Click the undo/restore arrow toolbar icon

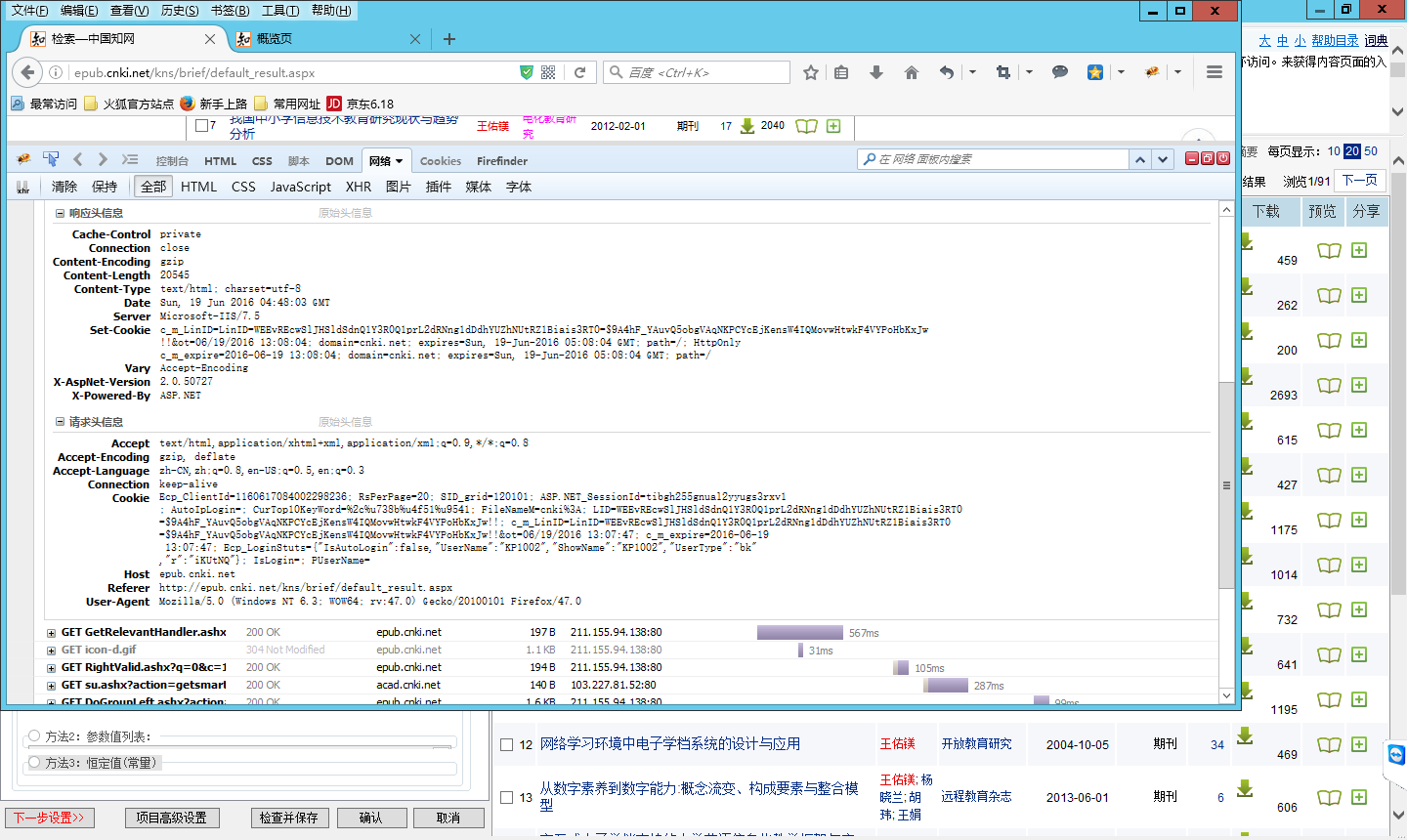pyautogui.click(x=946, y=72)
